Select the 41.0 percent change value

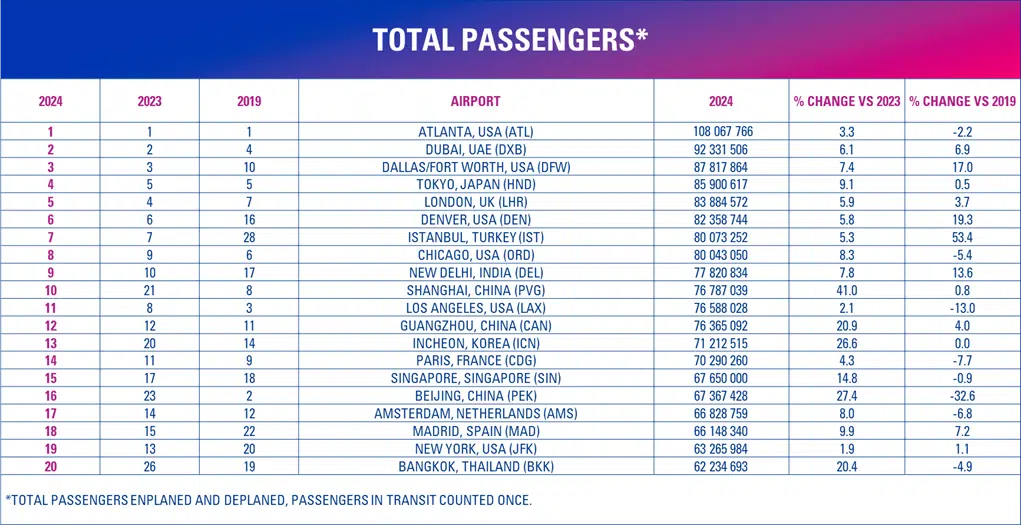(847, 290)
